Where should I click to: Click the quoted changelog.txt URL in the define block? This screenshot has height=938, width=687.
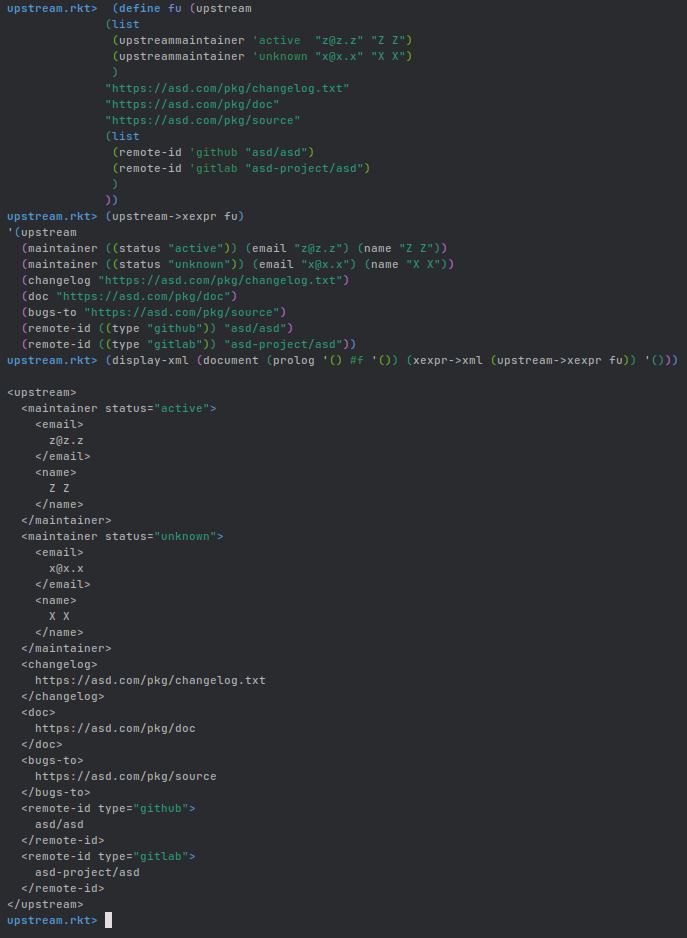(227, 88)
